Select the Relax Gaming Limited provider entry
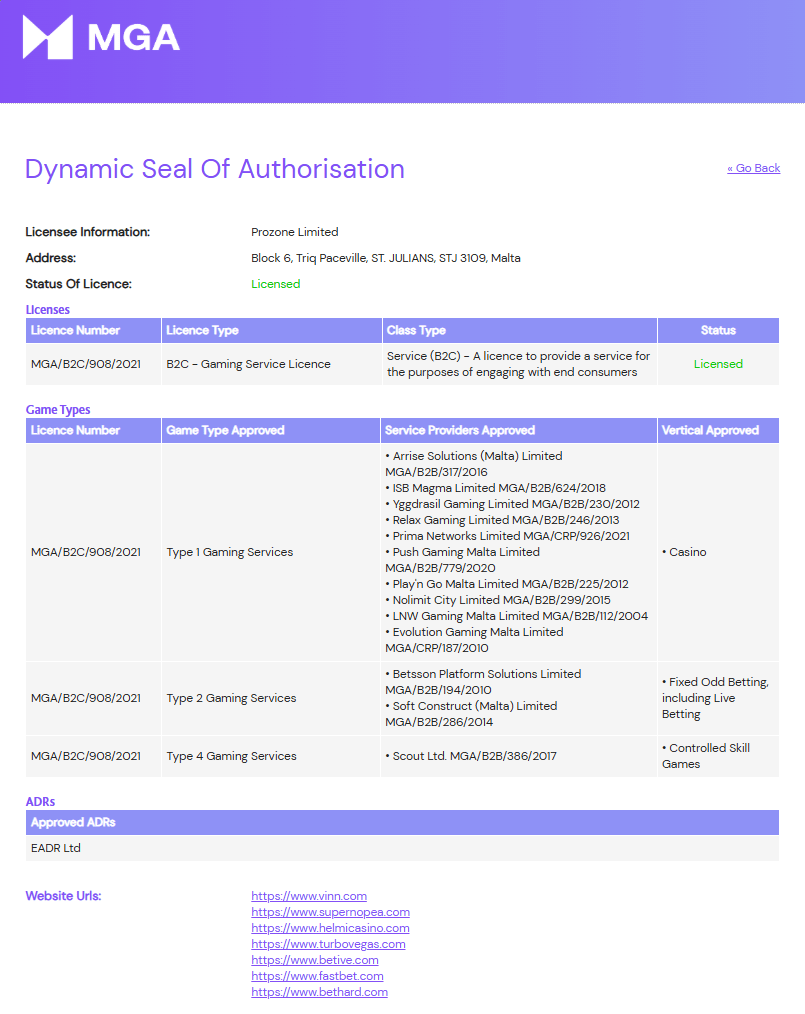Image resolution: width=805 pixels, height=1014 pixels. point(502,520)
